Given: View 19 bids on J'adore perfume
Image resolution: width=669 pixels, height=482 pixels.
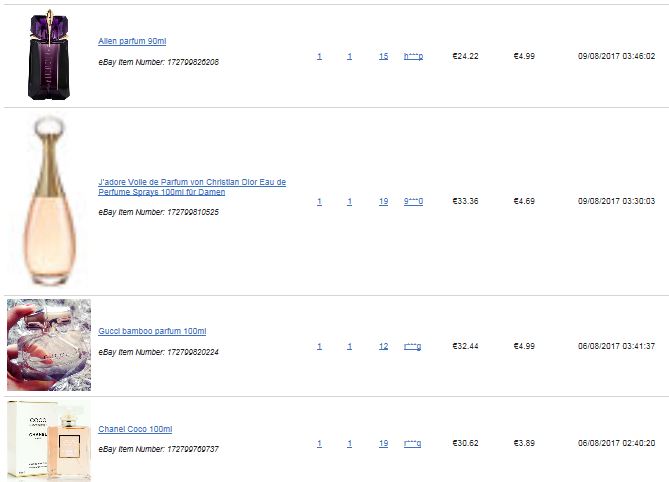Looking at the screenshot, I should coord(384,201).
